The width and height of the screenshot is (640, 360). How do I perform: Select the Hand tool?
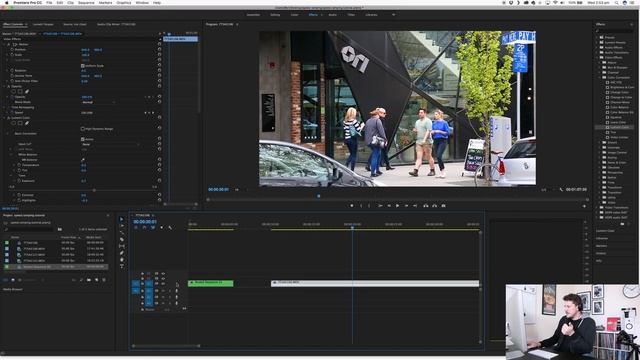pos(121,259)
